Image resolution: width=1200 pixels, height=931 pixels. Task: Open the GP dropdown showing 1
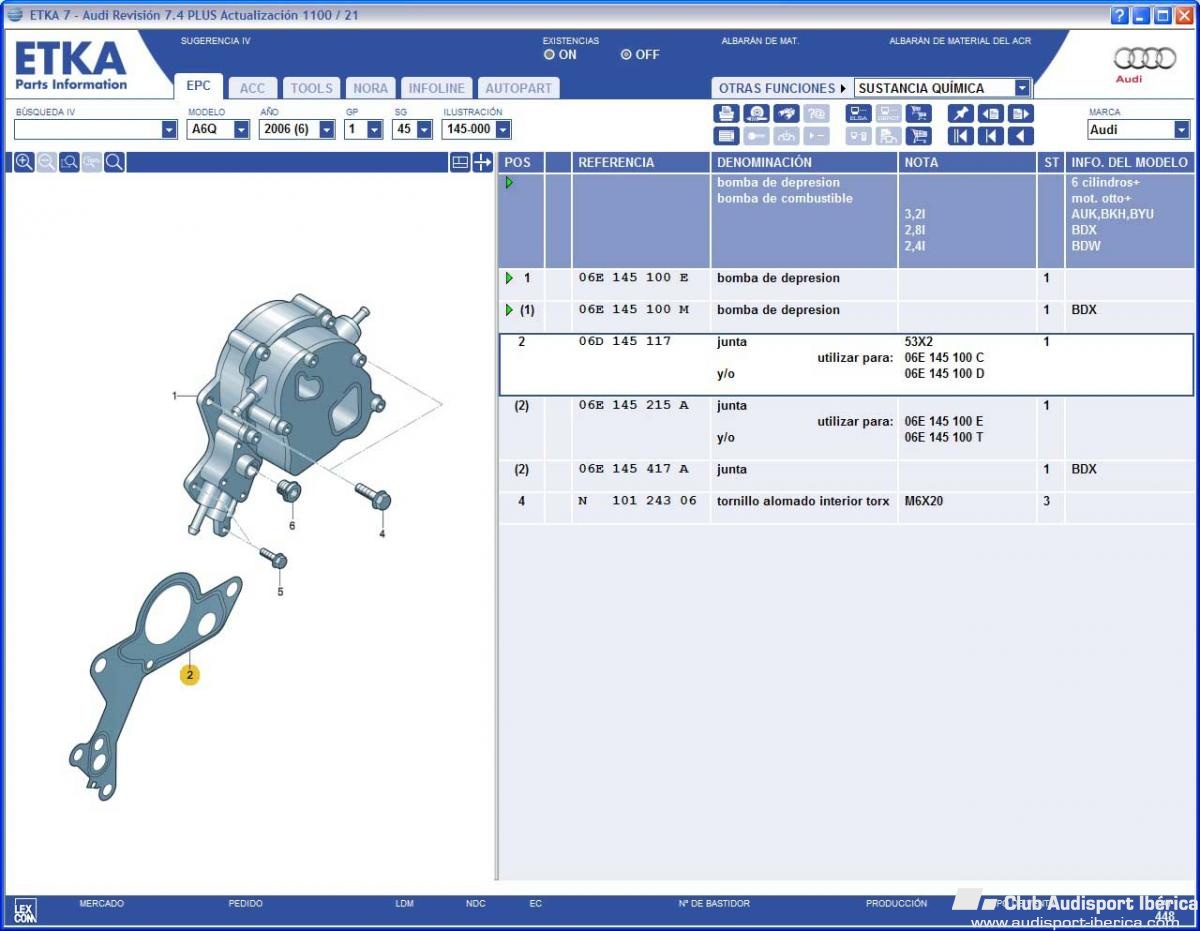point(374,130)
